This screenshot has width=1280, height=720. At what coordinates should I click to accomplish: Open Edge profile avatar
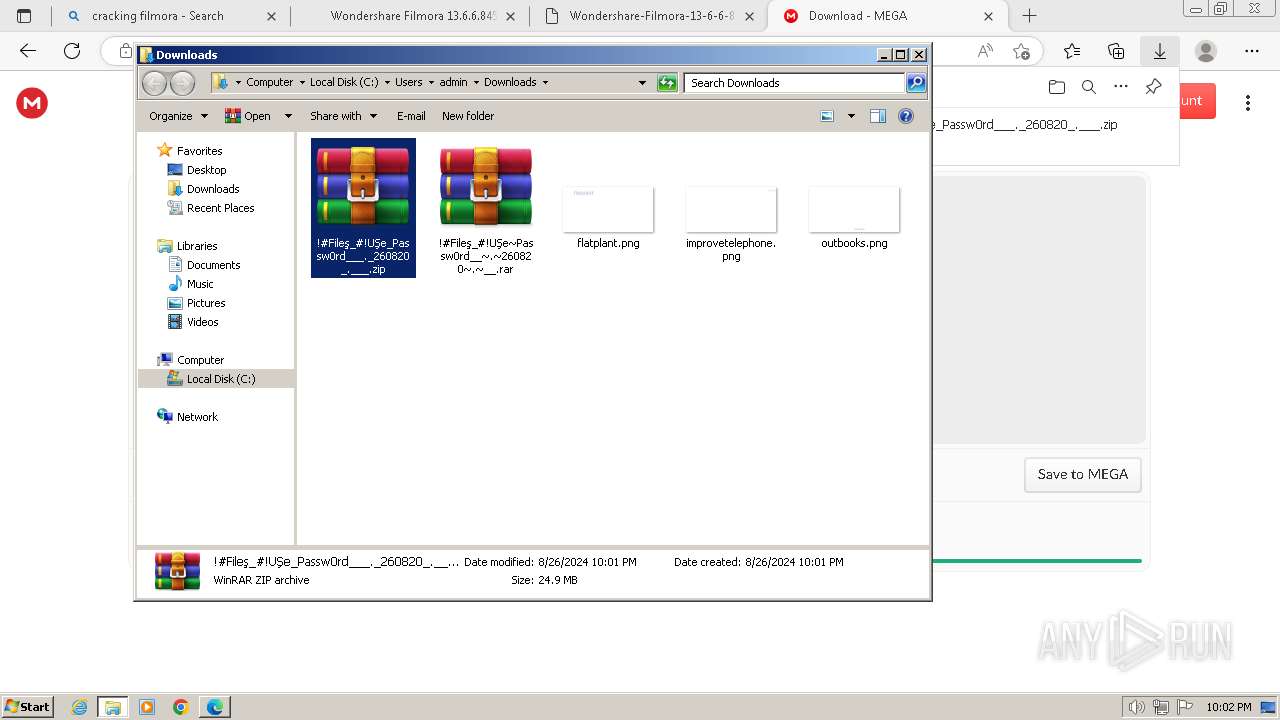click(1206, 51)
